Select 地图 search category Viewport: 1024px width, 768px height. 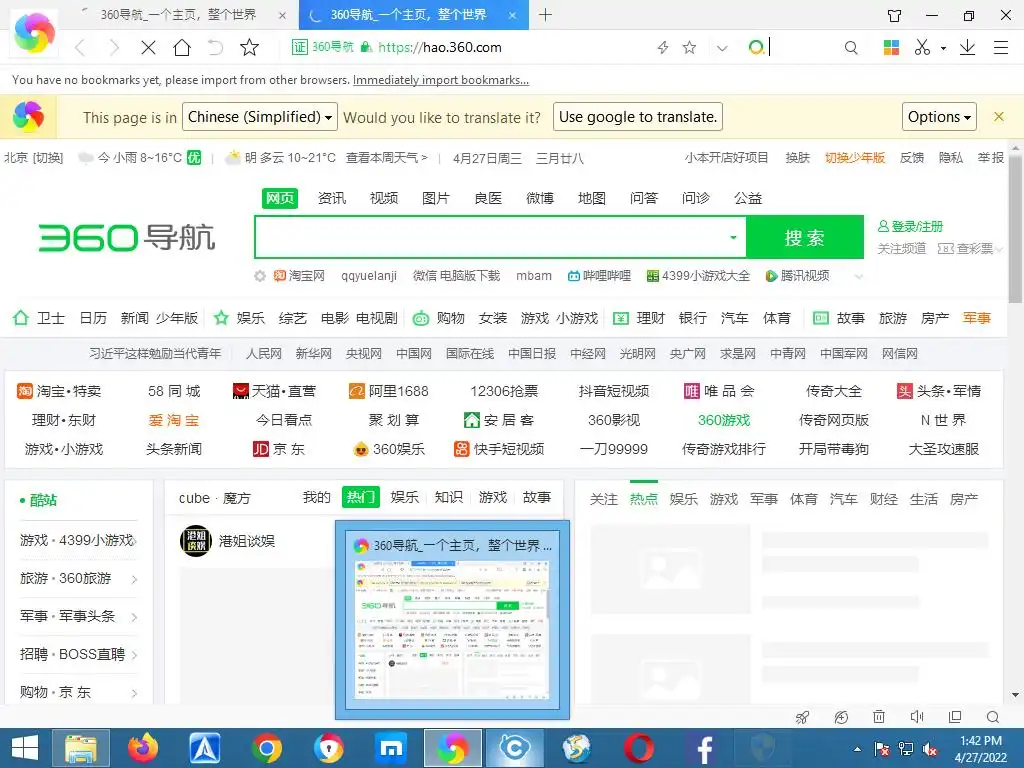click(592, 198)
